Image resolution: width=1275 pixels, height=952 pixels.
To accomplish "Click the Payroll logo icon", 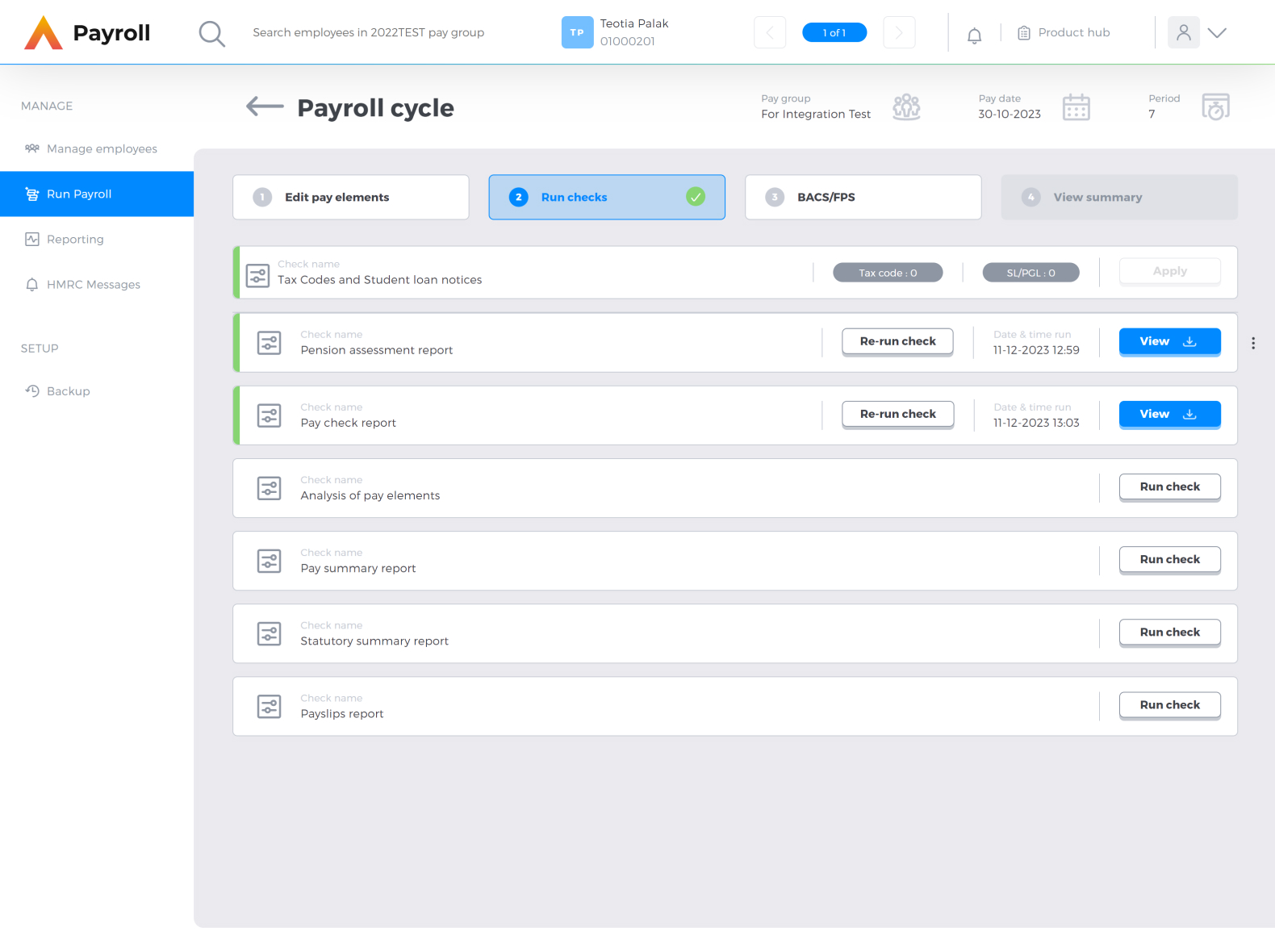I will point(44,33).
